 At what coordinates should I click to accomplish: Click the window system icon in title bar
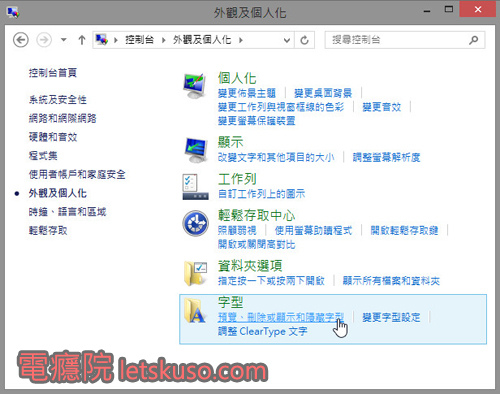[x=13, y=12]
